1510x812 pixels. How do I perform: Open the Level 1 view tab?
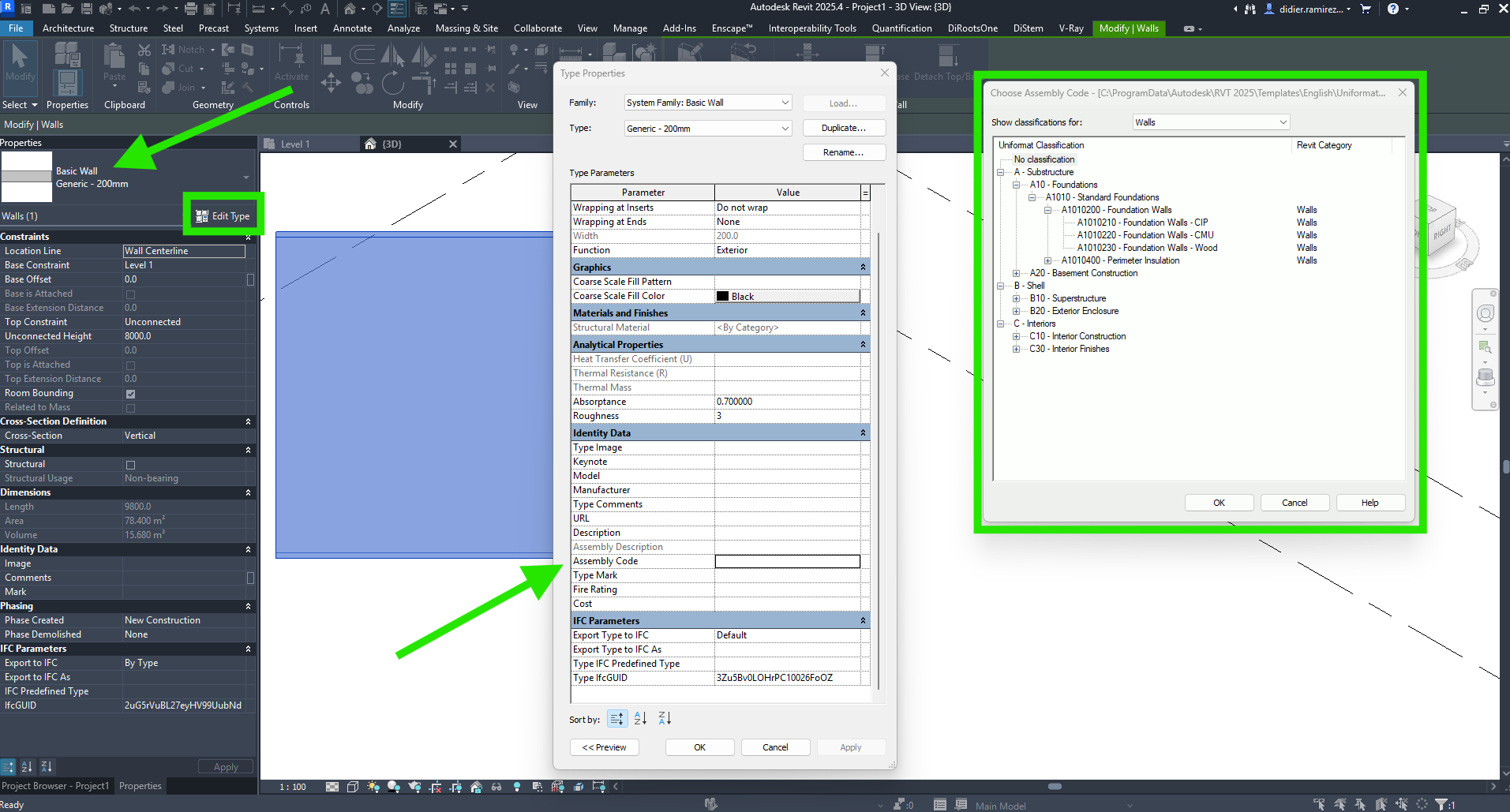[x=295, y=144]
